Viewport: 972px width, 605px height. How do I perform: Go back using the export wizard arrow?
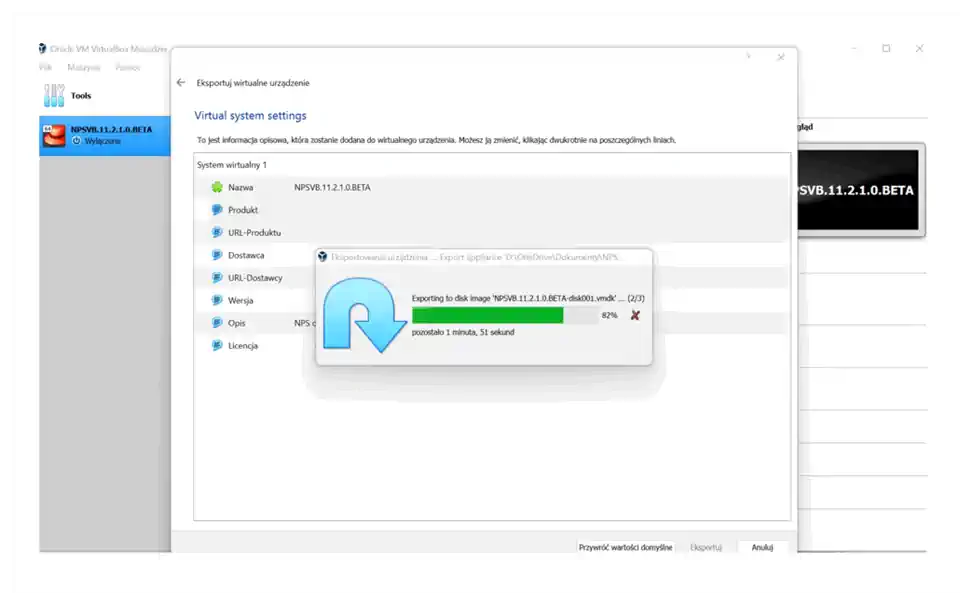[x=181, y=83]
